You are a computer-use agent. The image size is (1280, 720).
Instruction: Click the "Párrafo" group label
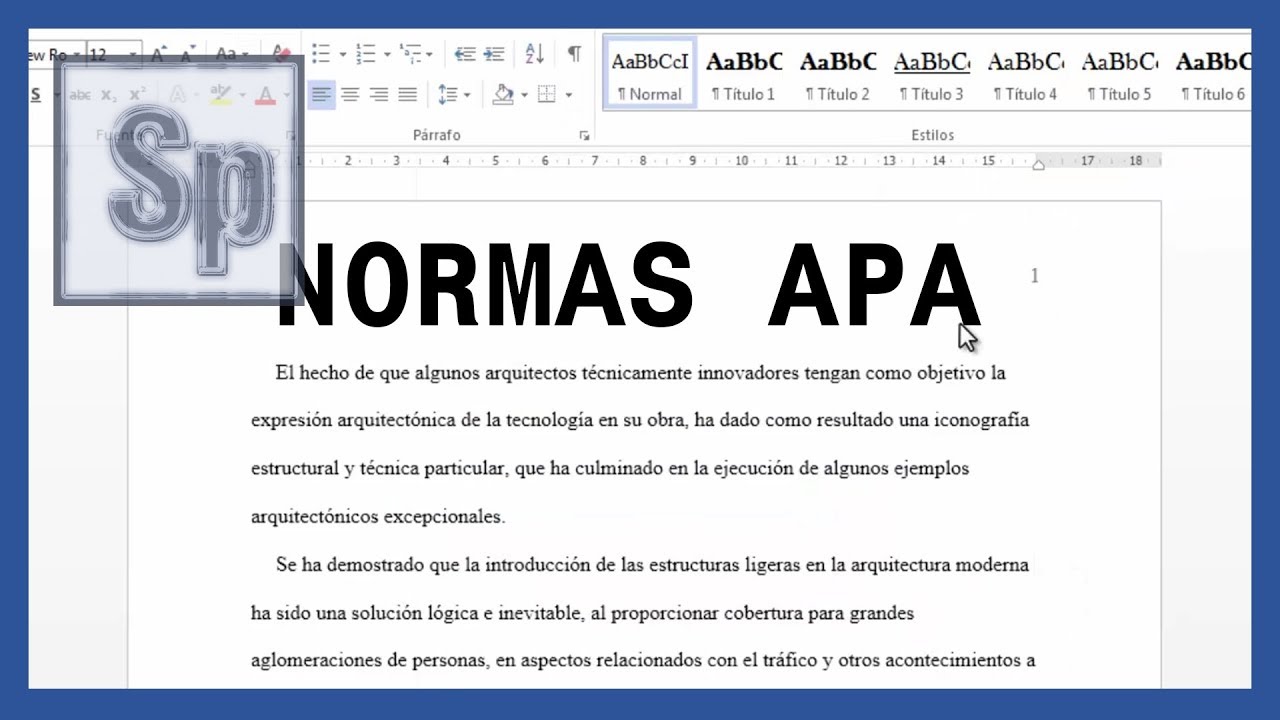click(437, 135)
